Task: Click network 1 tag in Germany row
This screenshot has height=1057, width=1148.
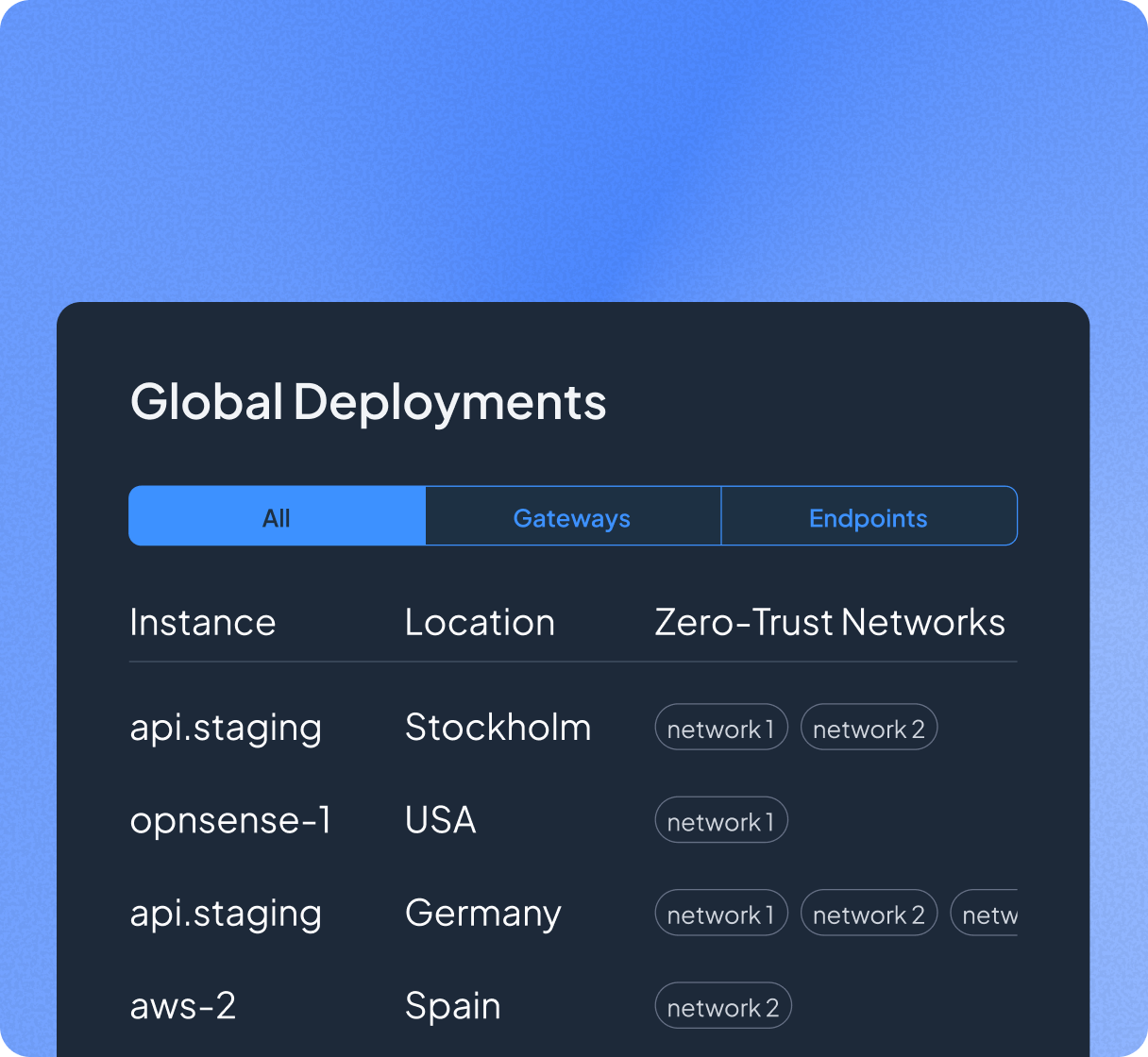Action: point(721,914)
